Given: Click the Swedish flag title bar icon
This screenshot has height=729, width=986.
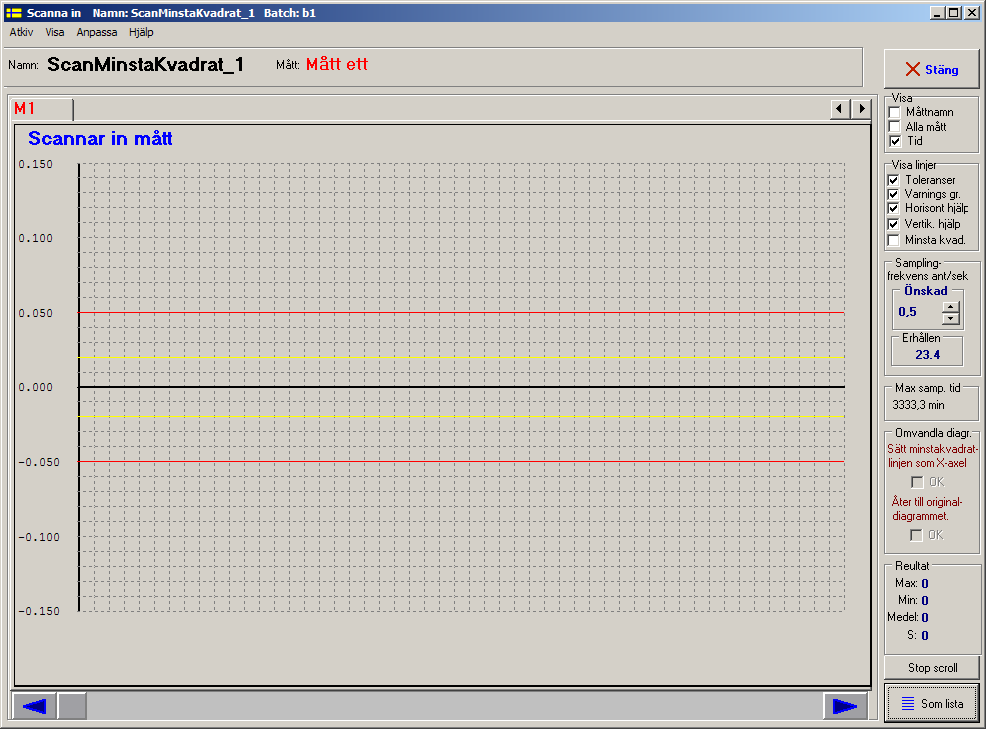Looking at the screenshot, I should (13, 13).
